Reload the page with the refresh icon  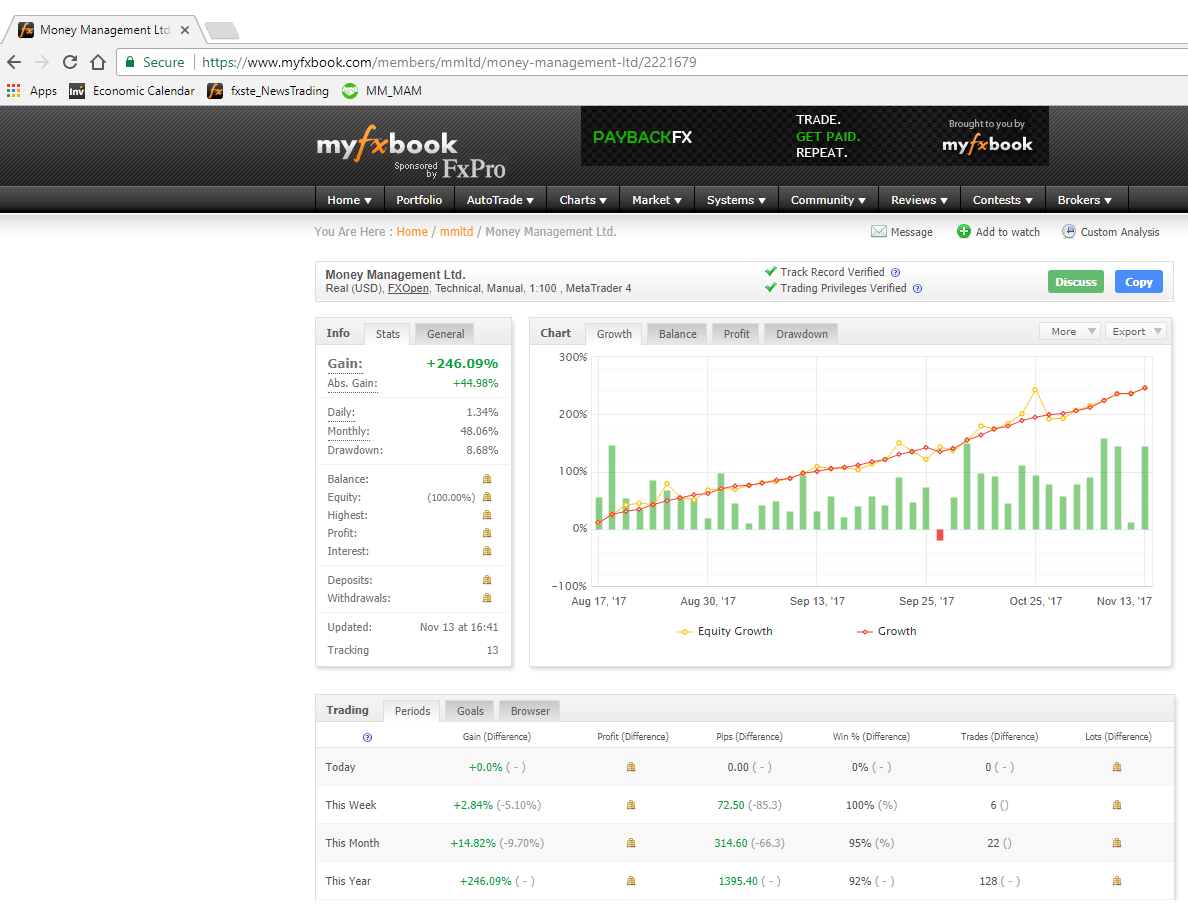click(70, 62)
